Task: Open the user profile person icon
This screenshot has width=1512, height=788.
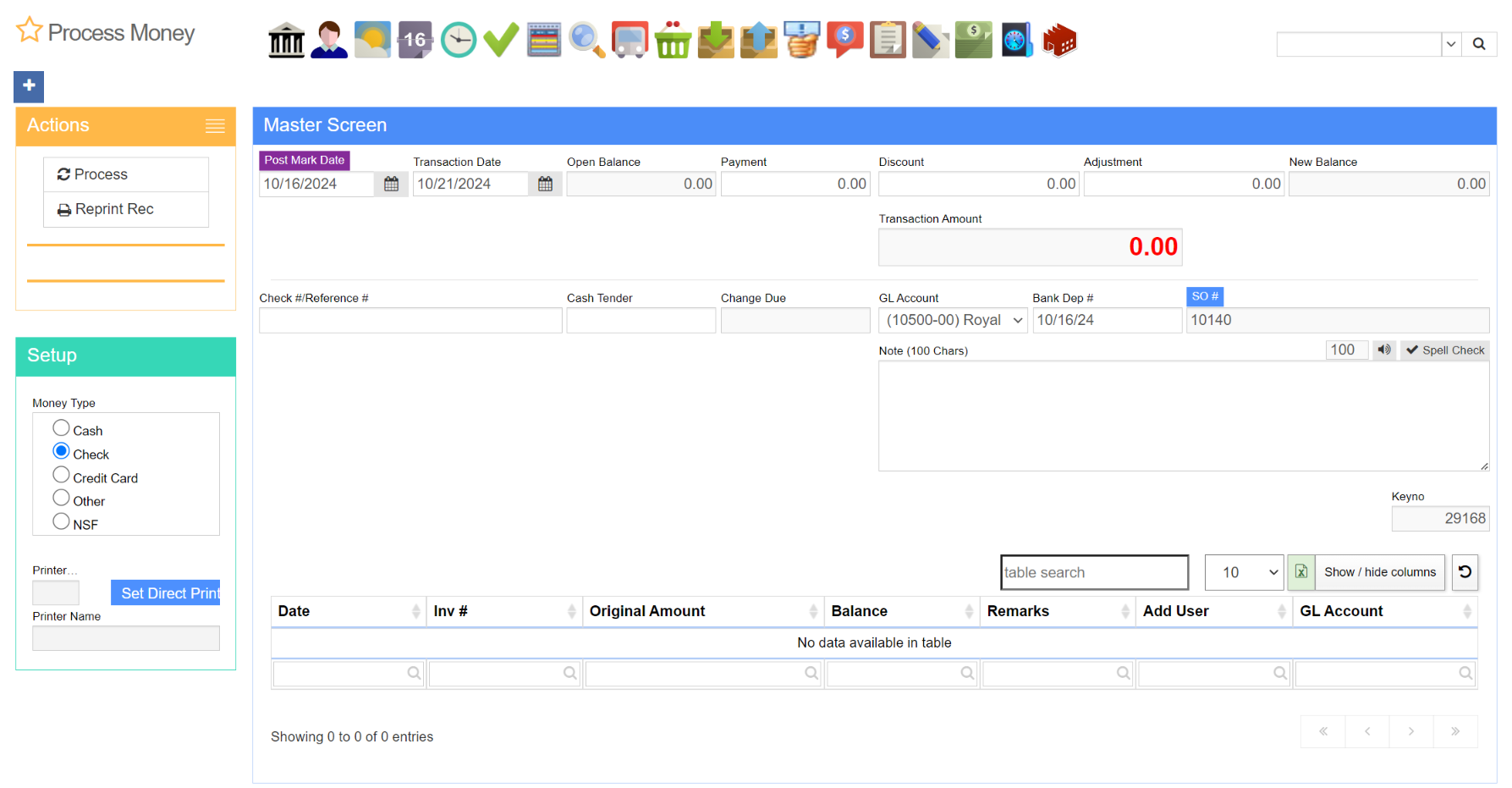Action: coord(329,40)
